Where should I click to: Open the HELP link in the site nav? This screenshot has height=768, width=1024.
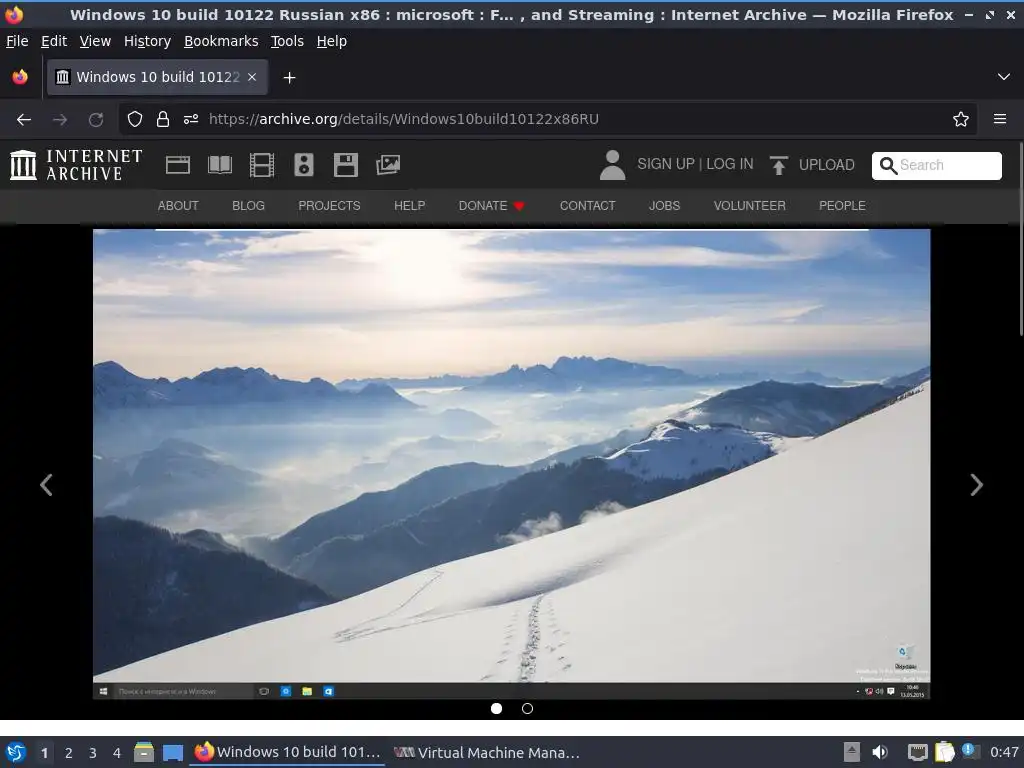point(409,206)
